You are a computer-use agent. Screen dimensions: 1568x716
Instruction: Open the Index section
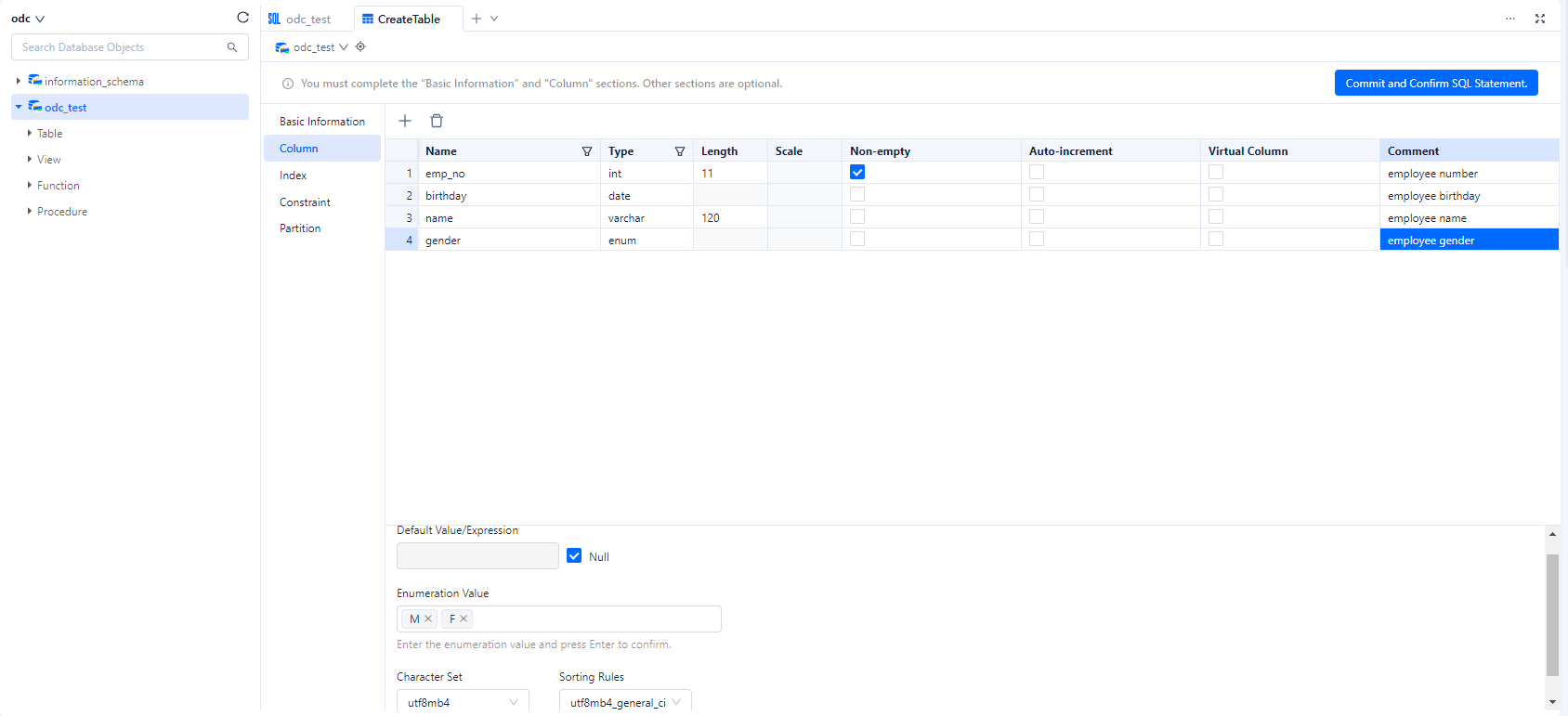pyautogui.click(x=294, y=176)
